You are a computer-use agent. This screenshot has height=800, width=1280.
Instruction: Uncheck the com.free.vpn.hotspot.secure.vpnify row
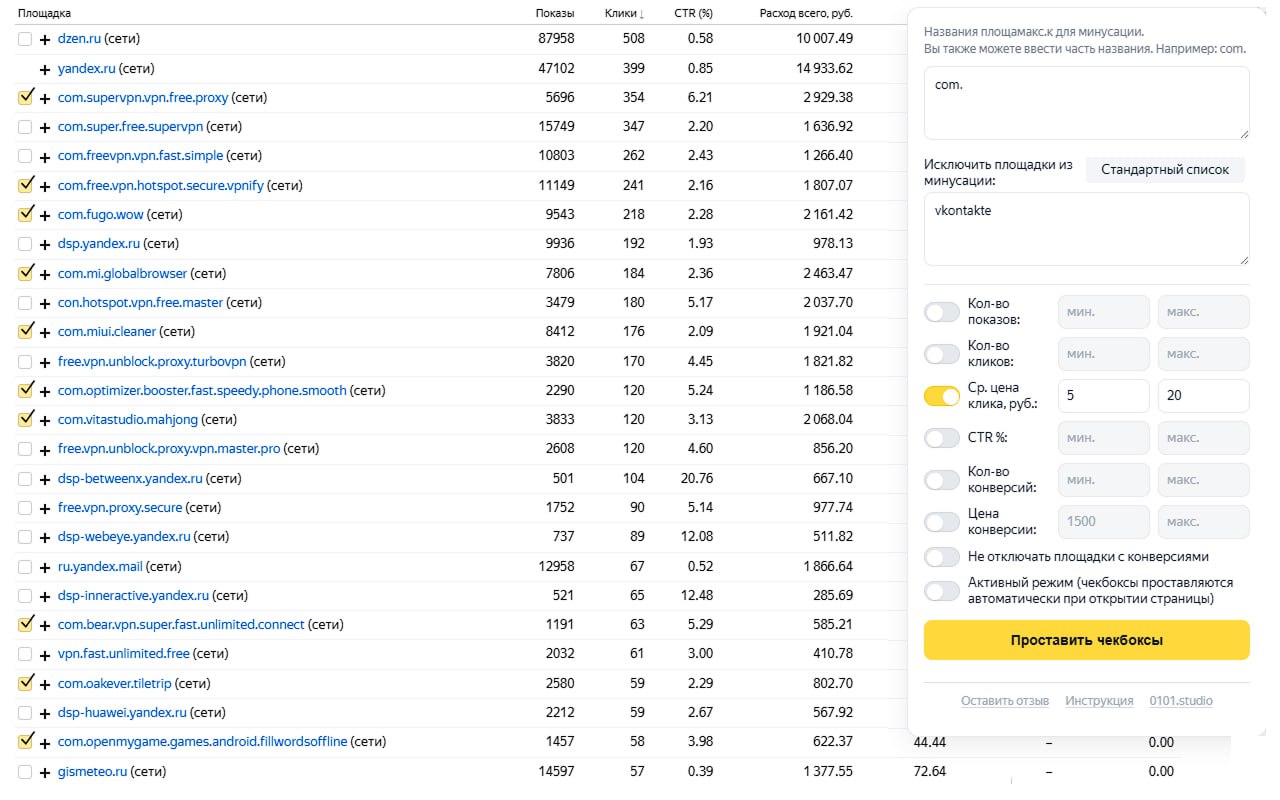coord(25,185)
